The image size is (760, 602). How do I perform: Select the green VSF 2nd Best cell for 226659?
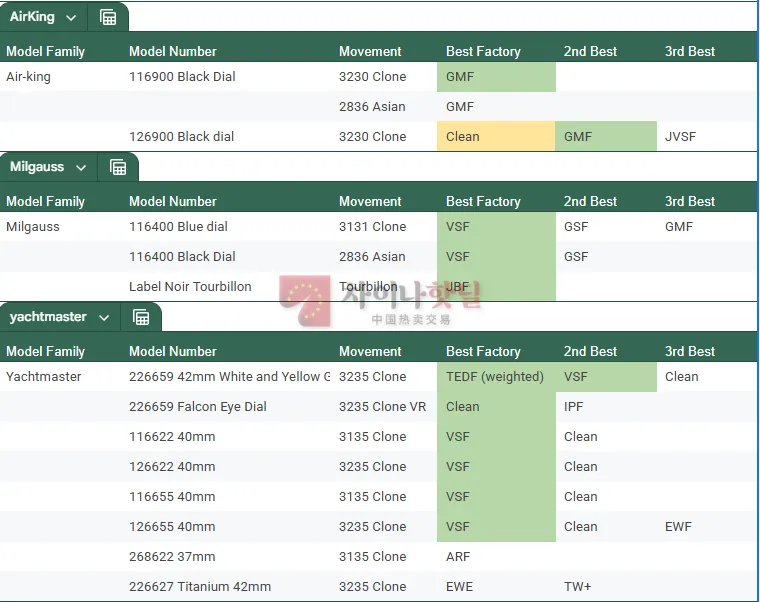[606, 377]
